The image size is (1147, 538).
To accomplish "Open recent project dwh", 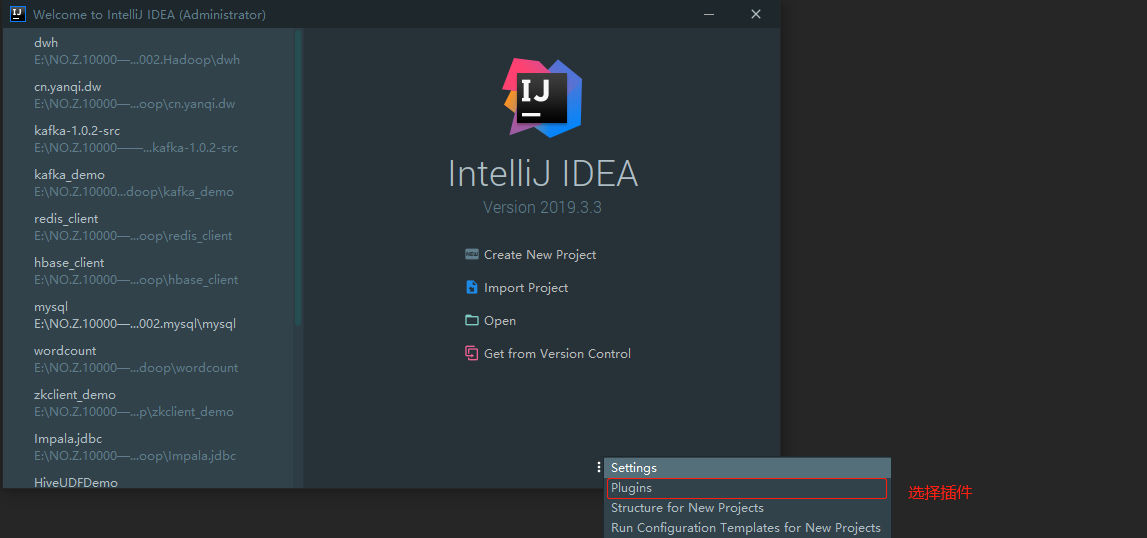I will tap(149, 51).
